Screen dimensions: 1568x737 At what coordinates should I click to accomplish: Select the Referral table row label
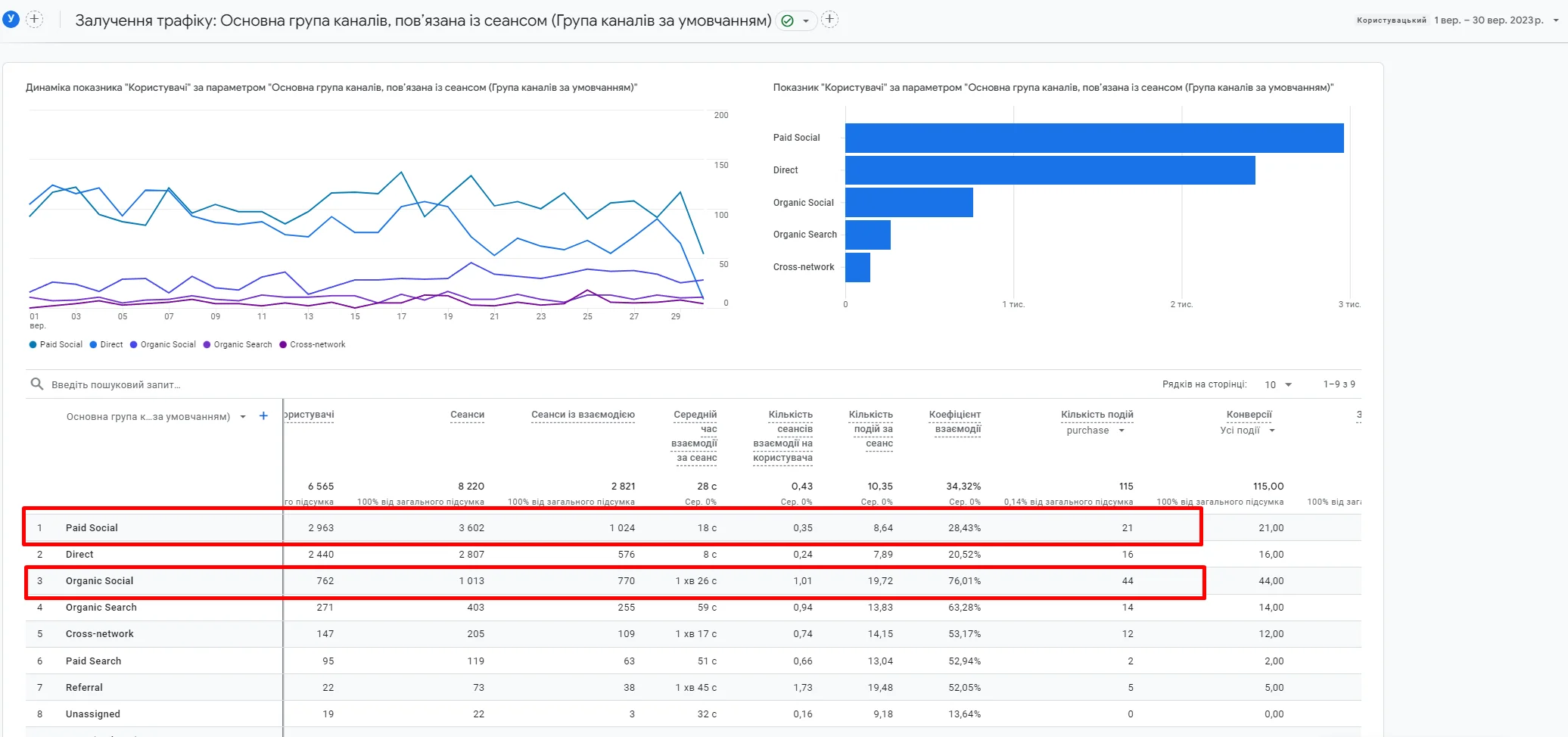84,688
